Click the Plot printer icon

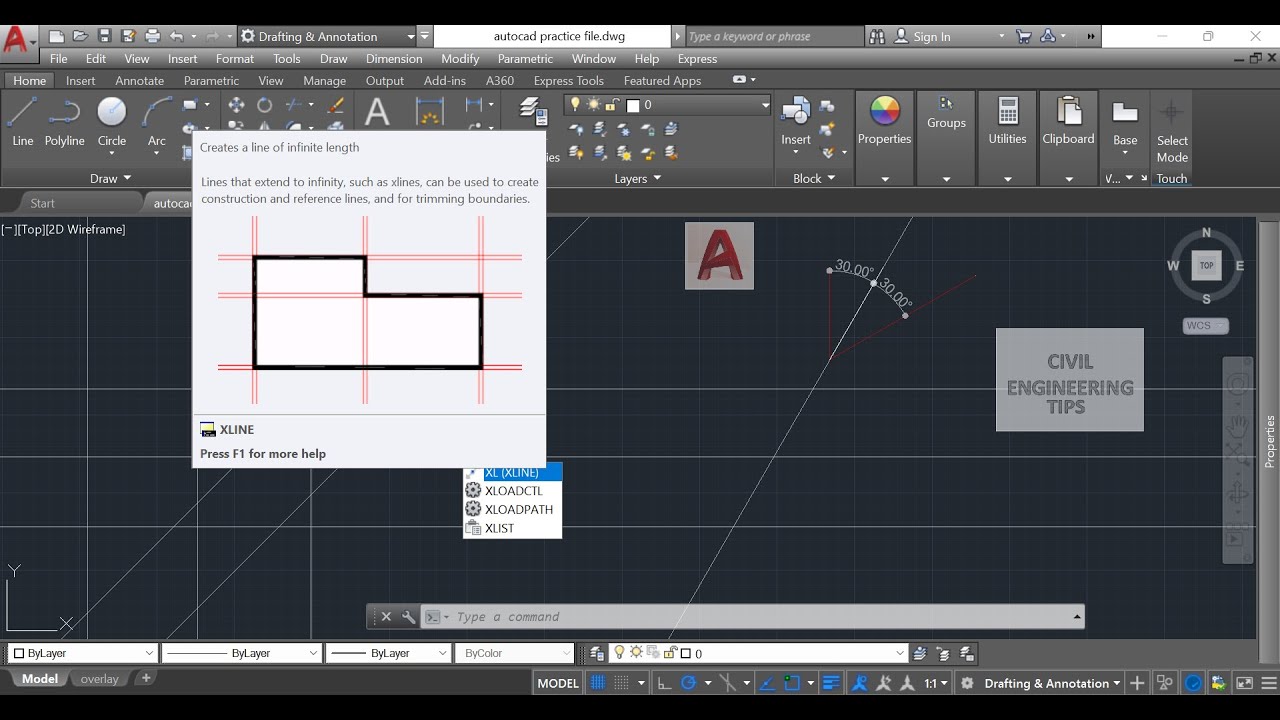point(152,36)
